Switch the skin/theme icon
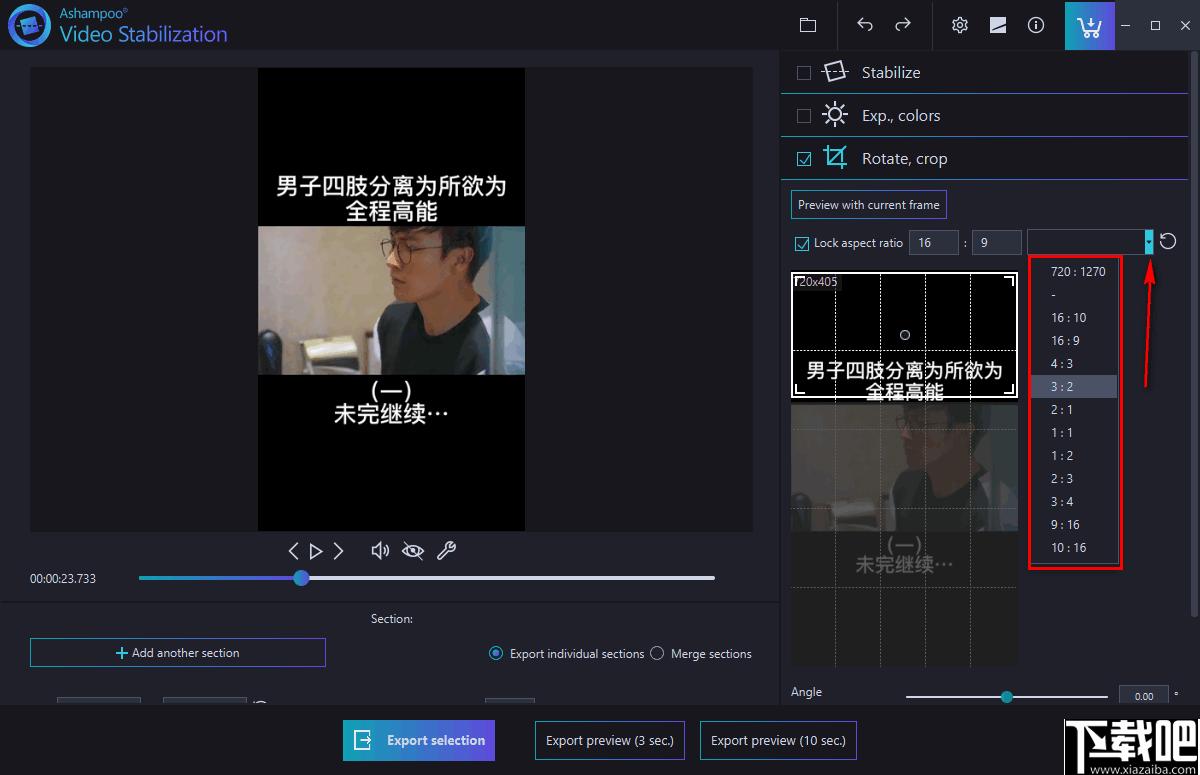1200x775 pixels. point(998,25)
